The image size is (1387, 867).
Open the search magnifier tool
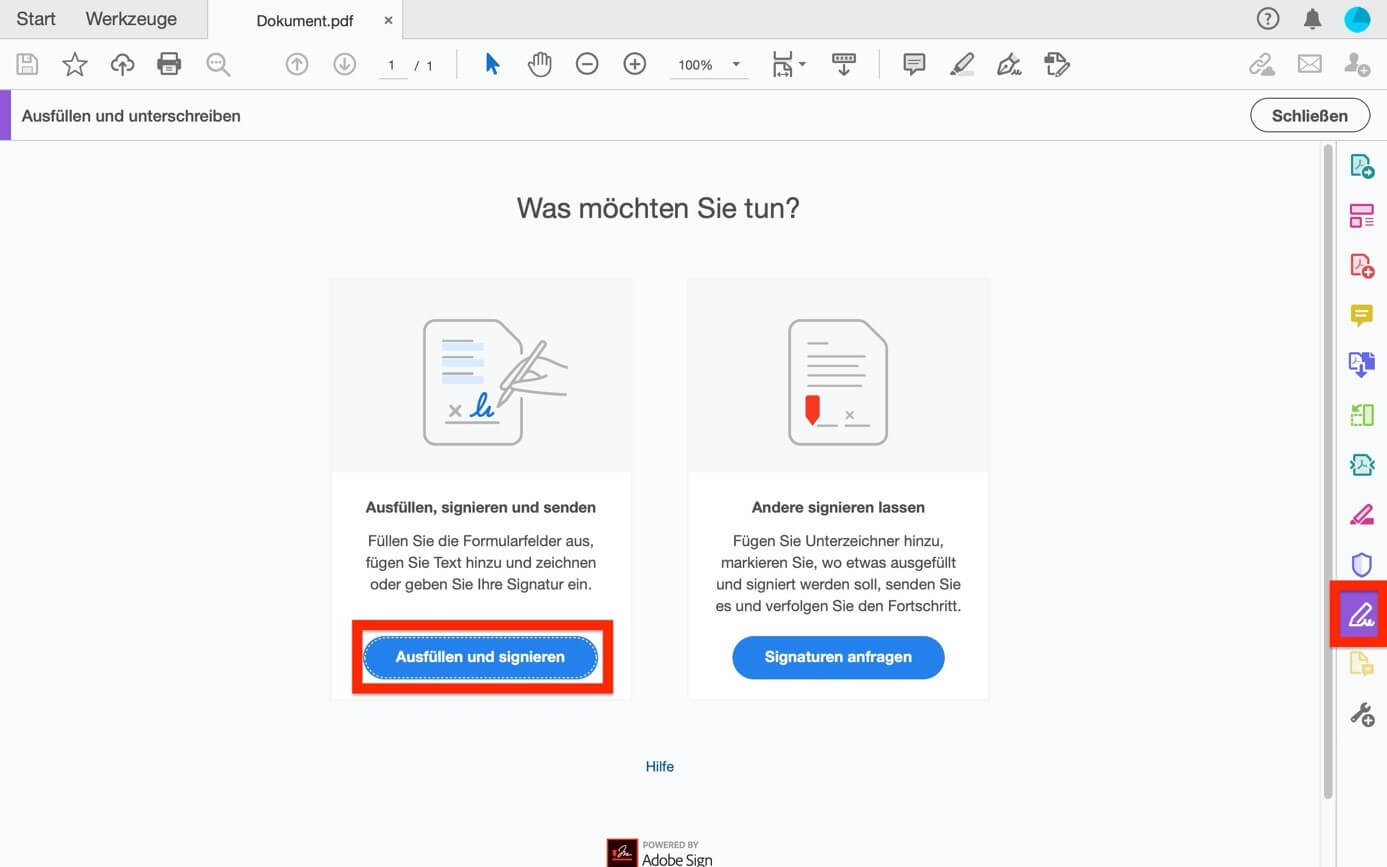217,65
